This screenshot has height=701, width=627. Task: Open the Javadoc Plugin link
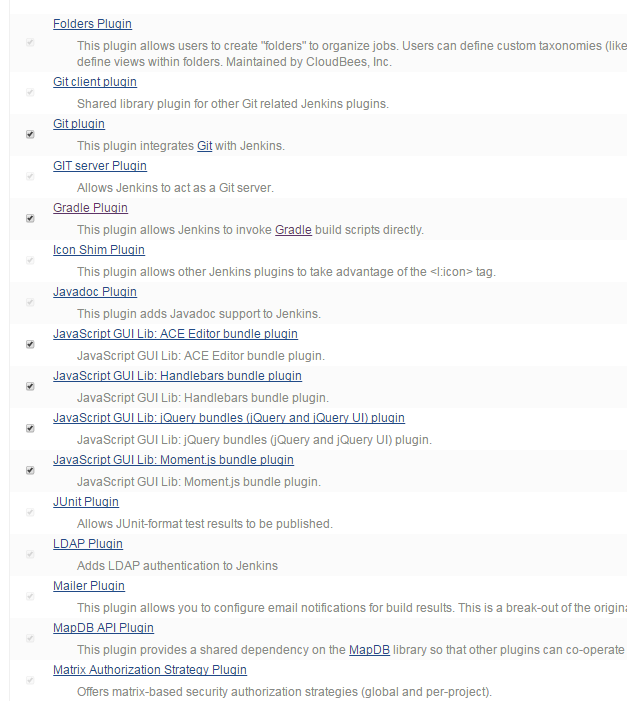(x=95, y=292)
